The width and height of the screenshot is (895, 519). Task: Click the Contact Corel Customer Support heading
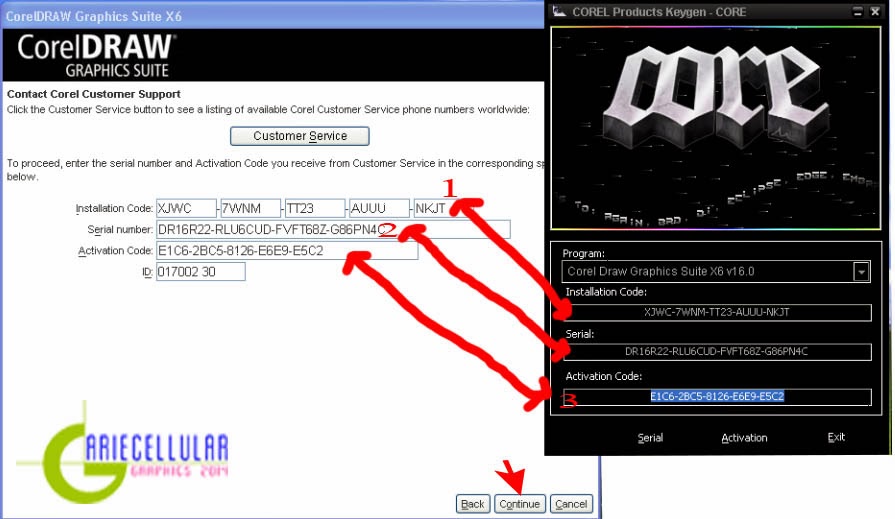[x=94, y=94]
